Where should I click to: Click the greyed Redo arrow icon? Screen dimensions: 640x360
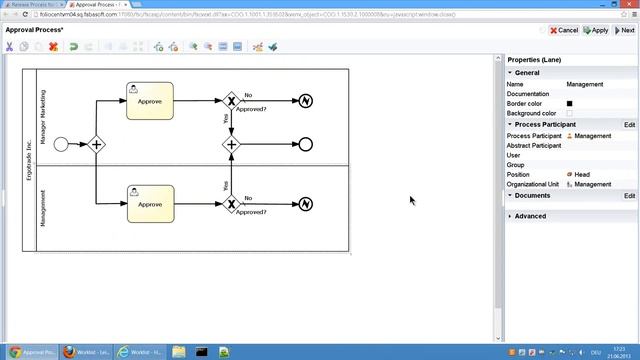(x=88, y=47)
